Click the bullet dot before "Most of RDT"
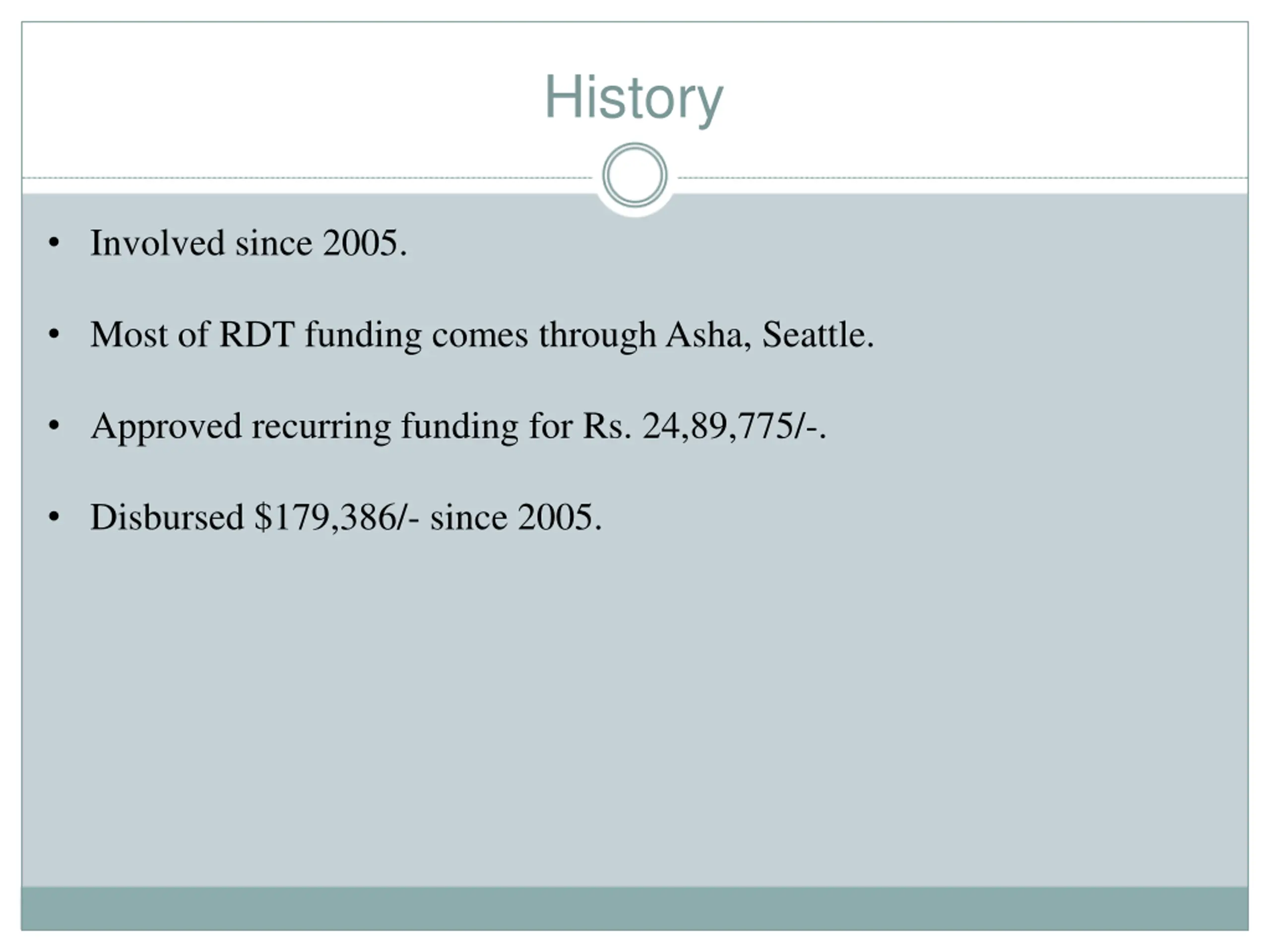The image size is (1270, 952). point(54,333)
